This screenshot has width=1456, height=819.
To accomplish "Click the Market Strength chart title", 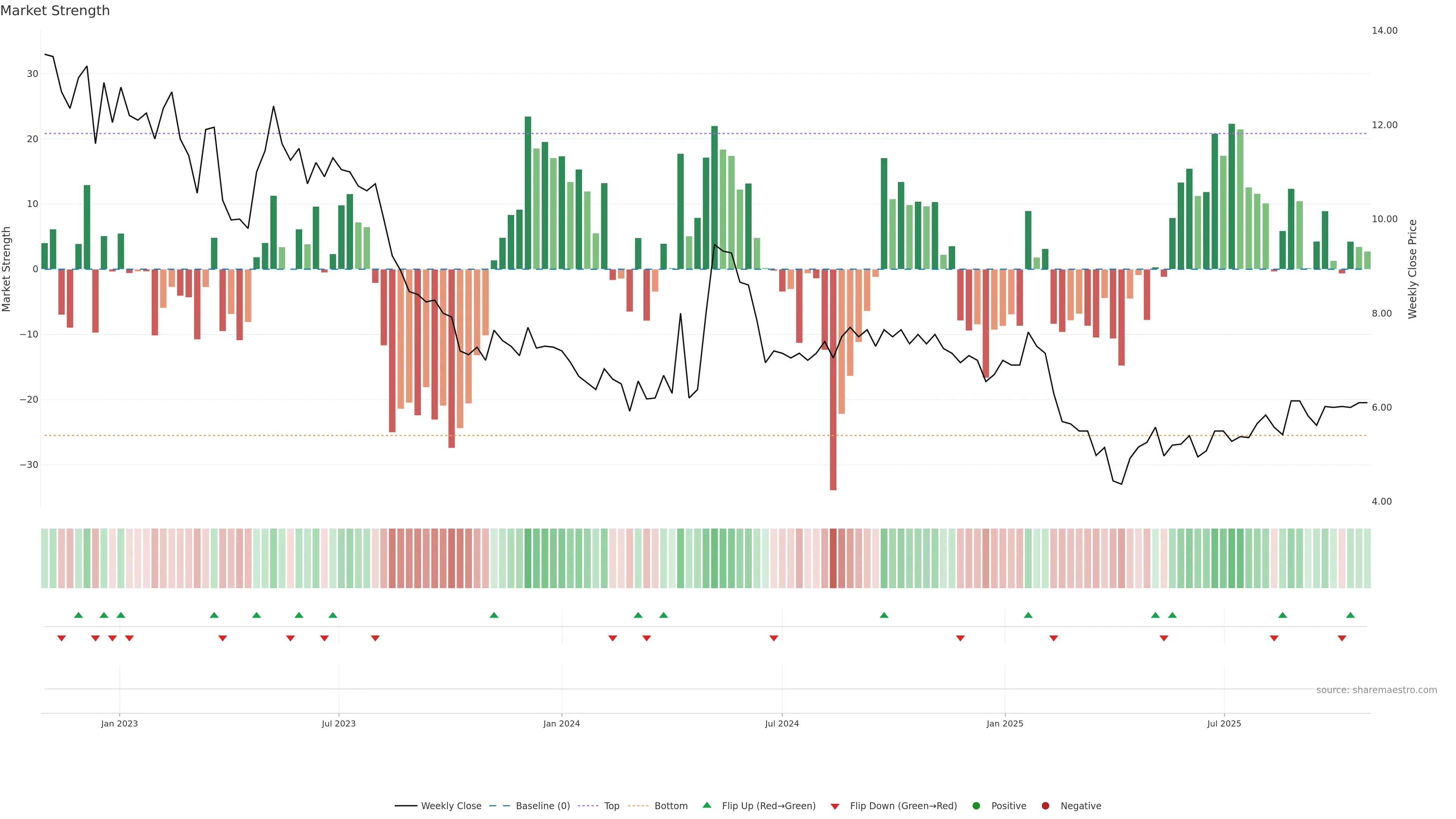I will pyautogui.click(x=55, y=11).
